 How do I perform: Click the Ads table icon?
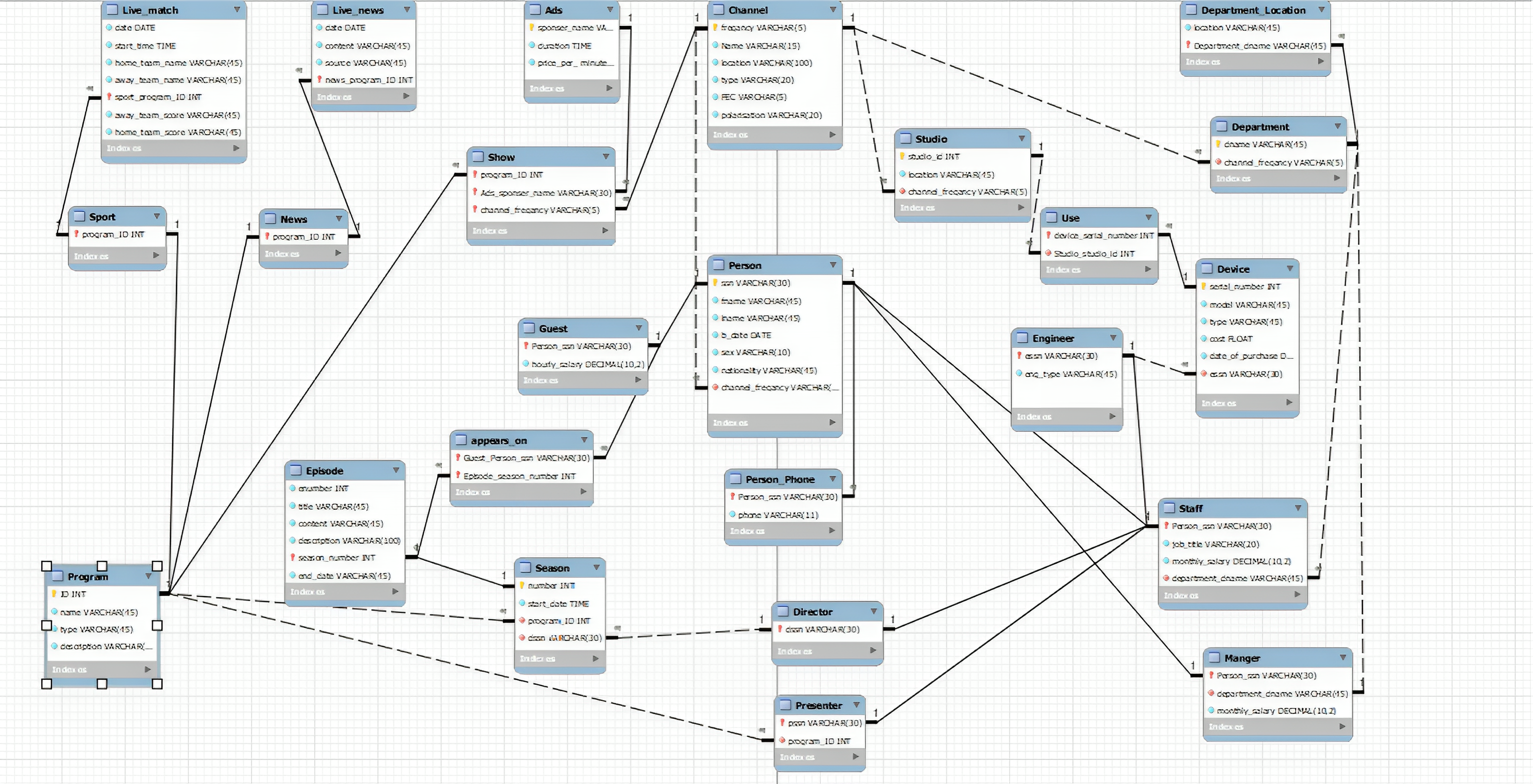[x=535, y=10]
